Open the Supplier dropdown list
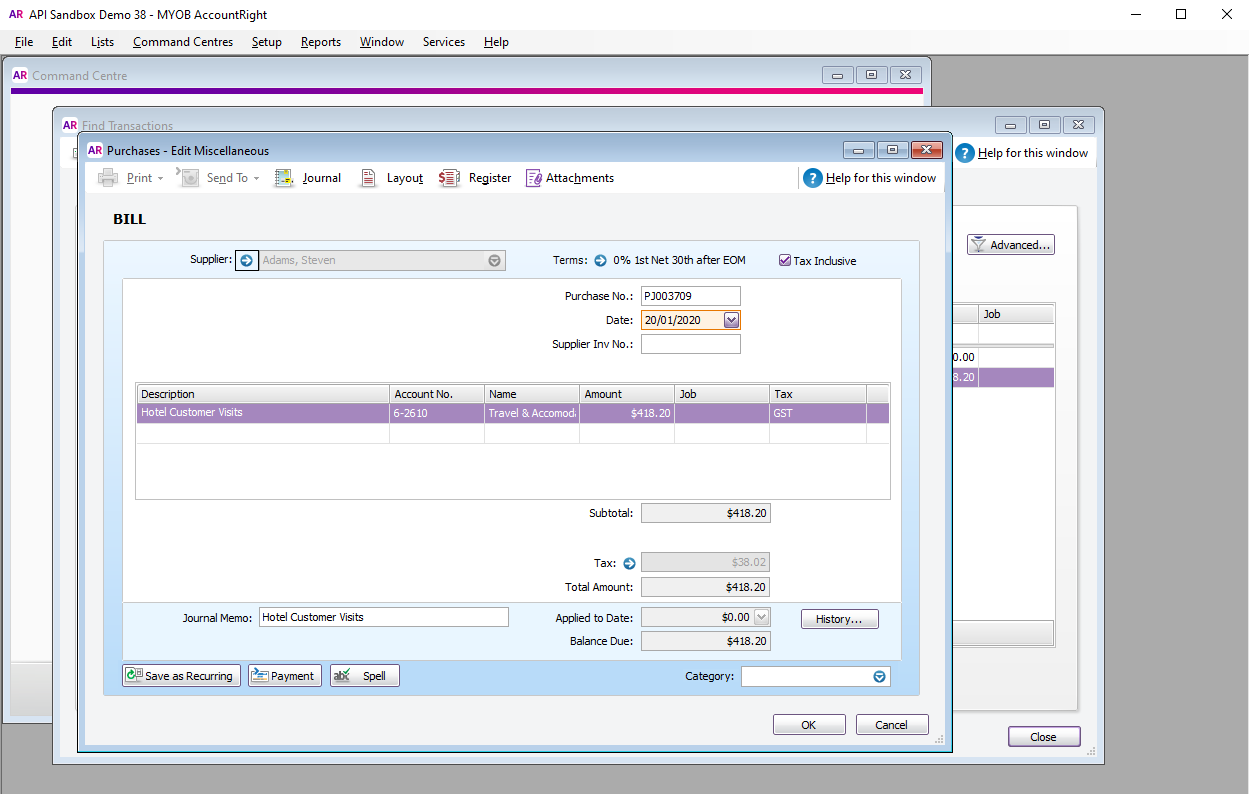 coord(494,260)
